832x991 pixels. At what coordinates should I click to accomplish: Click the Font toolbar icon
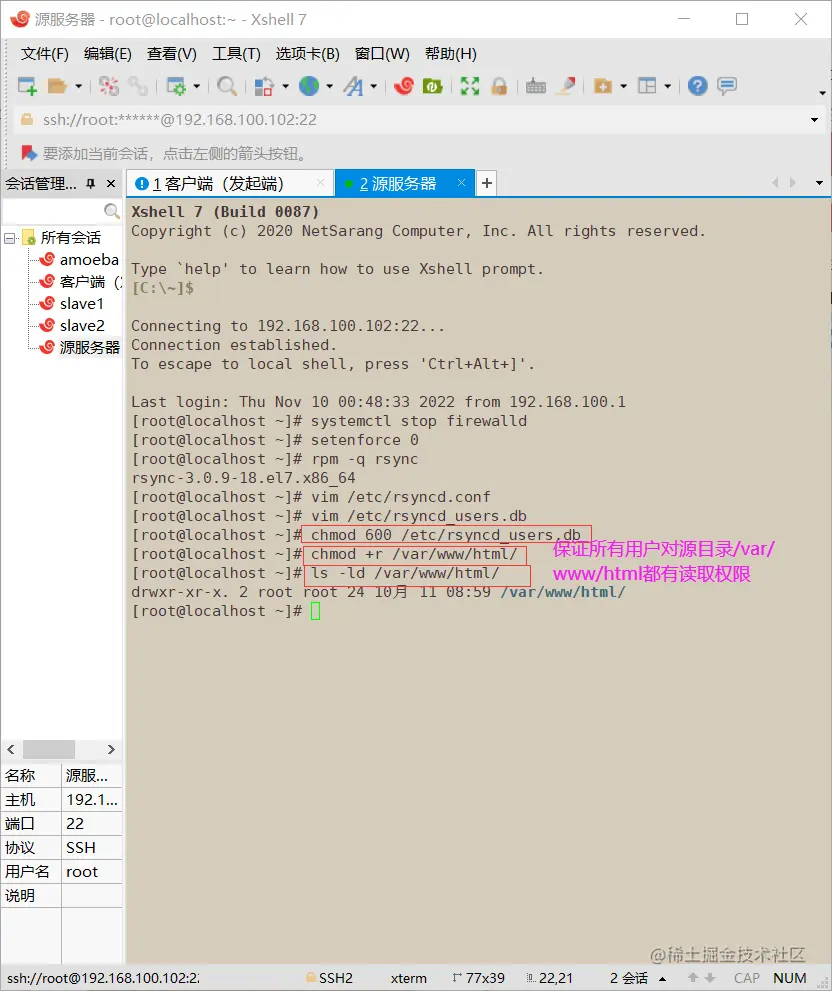coord(353,85)
